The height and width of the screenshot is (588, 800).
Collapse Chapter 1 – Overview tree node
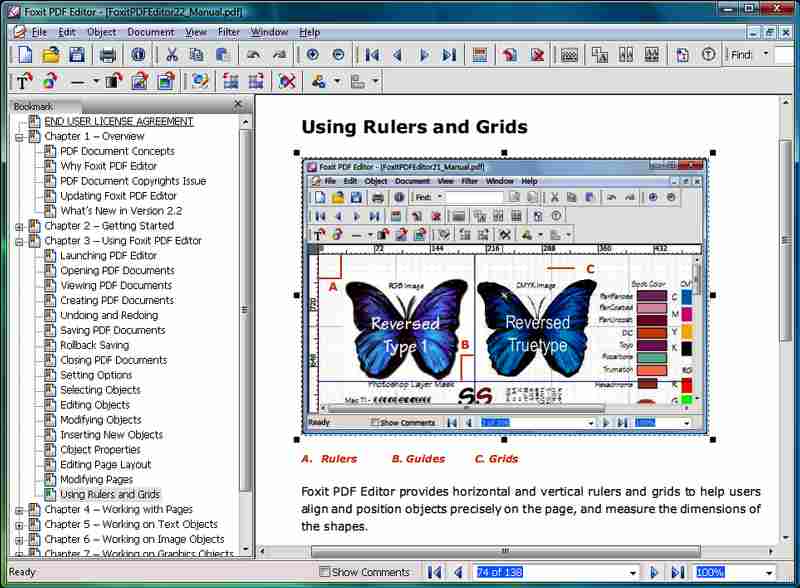click(19, 137)
